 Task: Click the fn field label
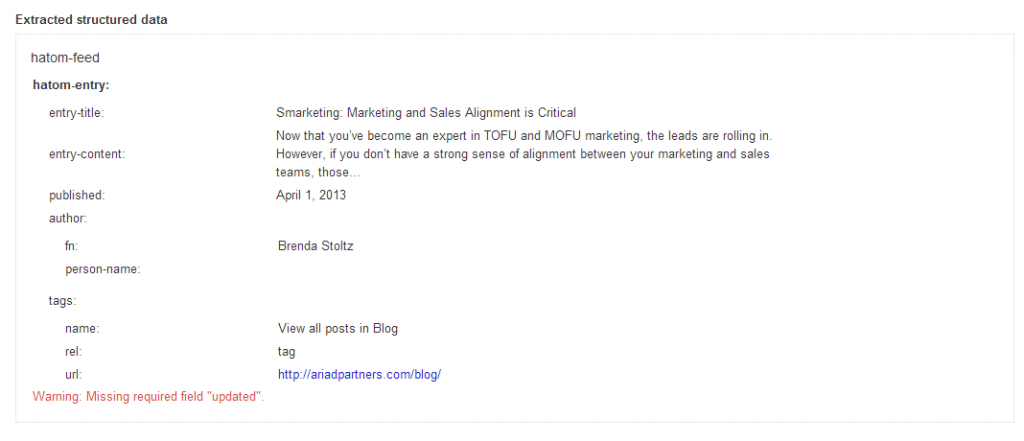71,246
